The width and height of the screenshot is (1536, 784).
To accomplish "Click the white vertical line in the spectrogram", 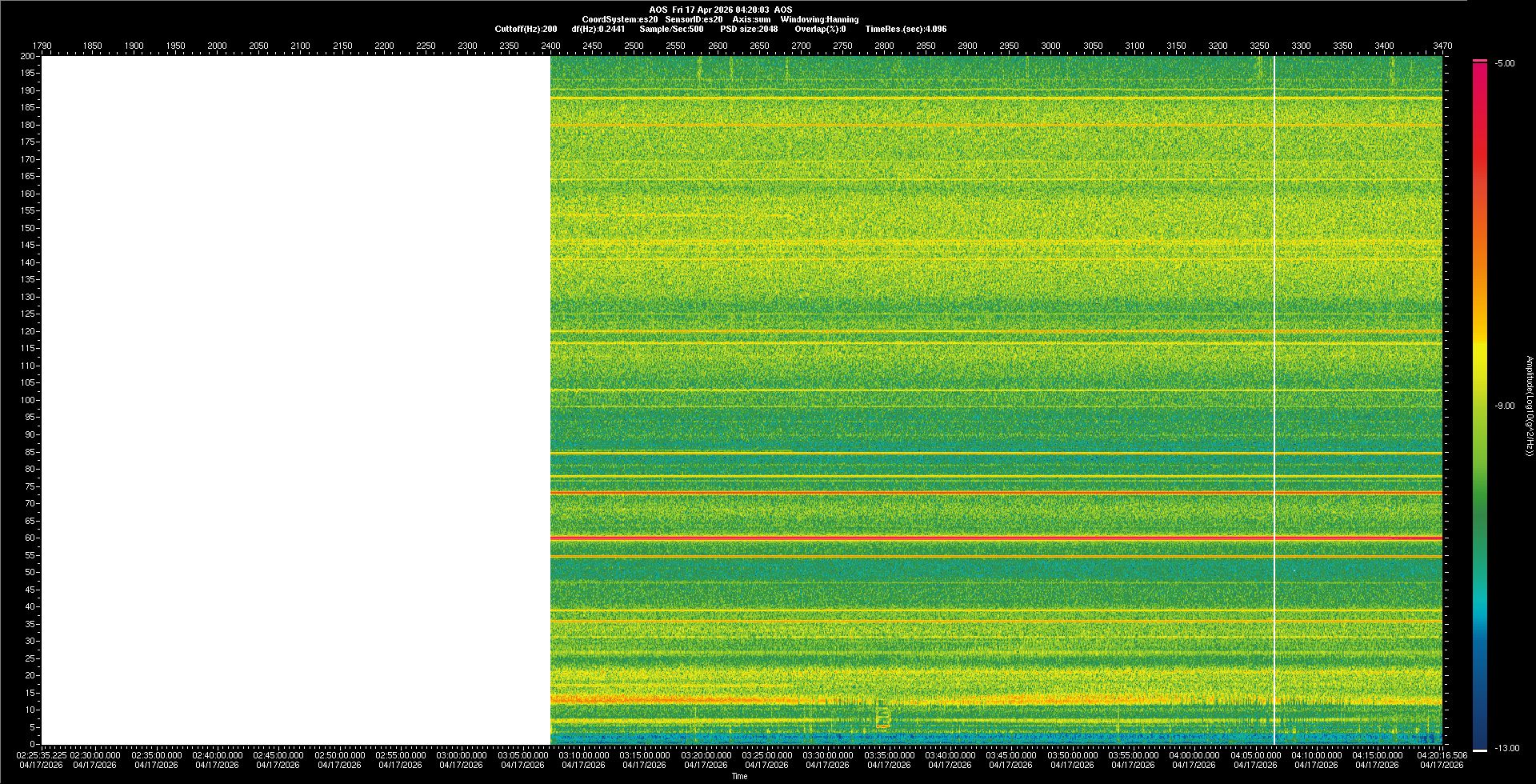I will [1274, 400].
